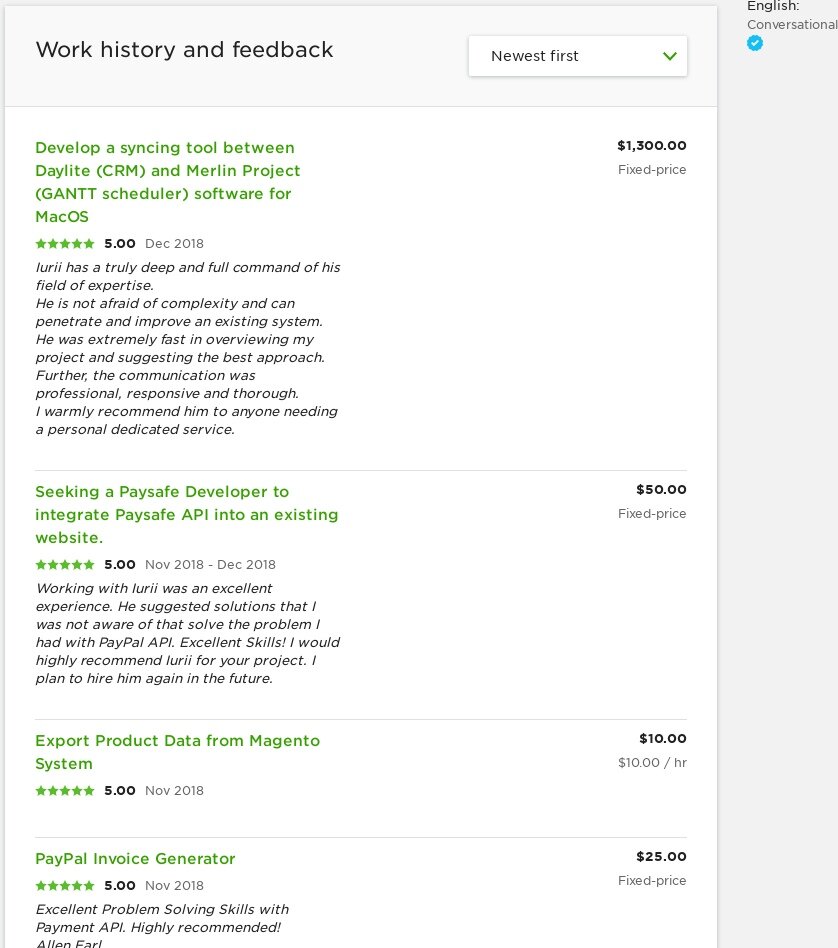Open "Export Product Data from Magento System" job

point(177,752)
